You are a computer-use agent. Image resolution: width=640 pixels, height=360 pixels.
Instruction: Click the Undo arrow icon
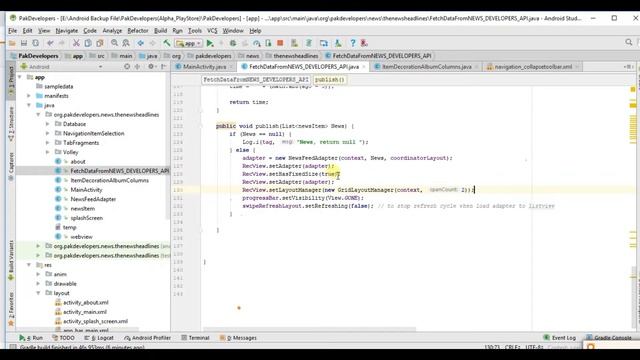(x=50, y=43)
